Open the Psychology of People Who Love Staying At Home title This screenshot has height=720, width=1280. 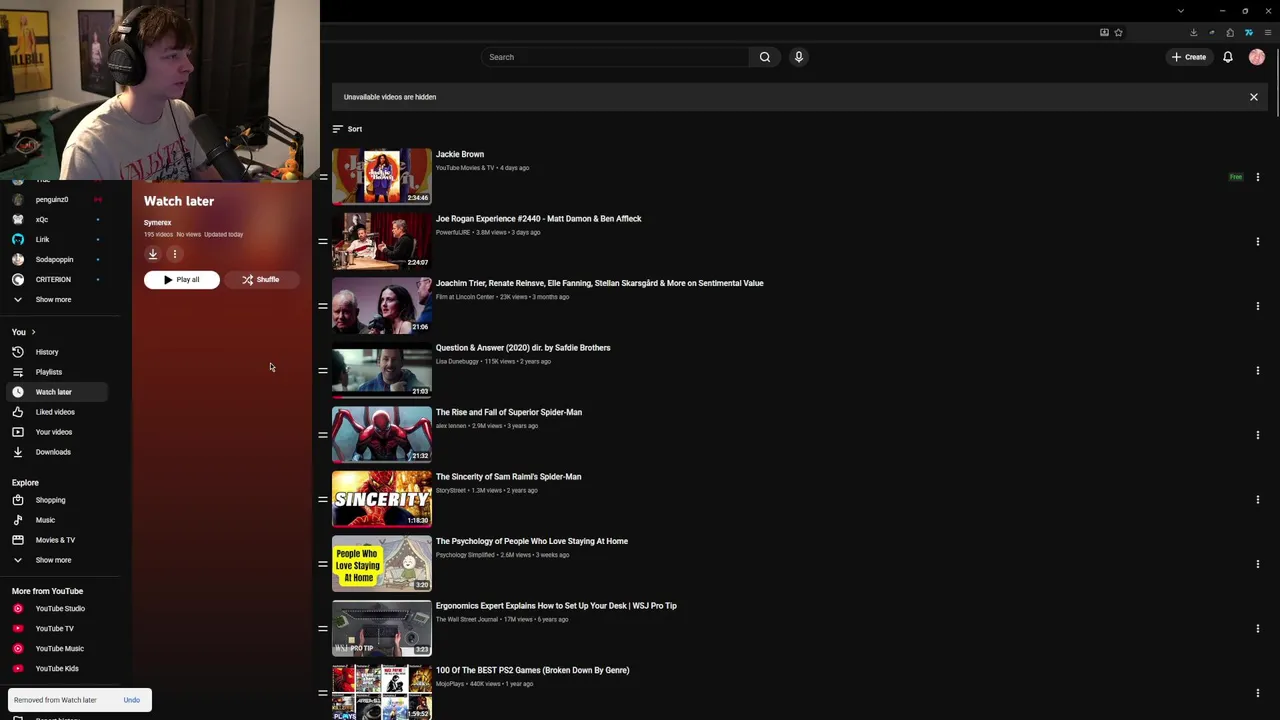531,541
